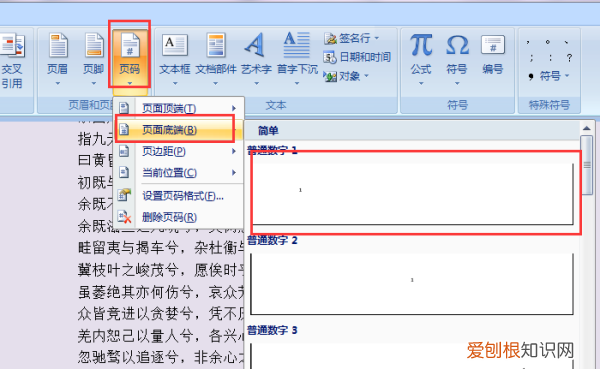Choose Format Page Numbers (设置页码格式)
The image size is (600, 369).
(178, 196)
